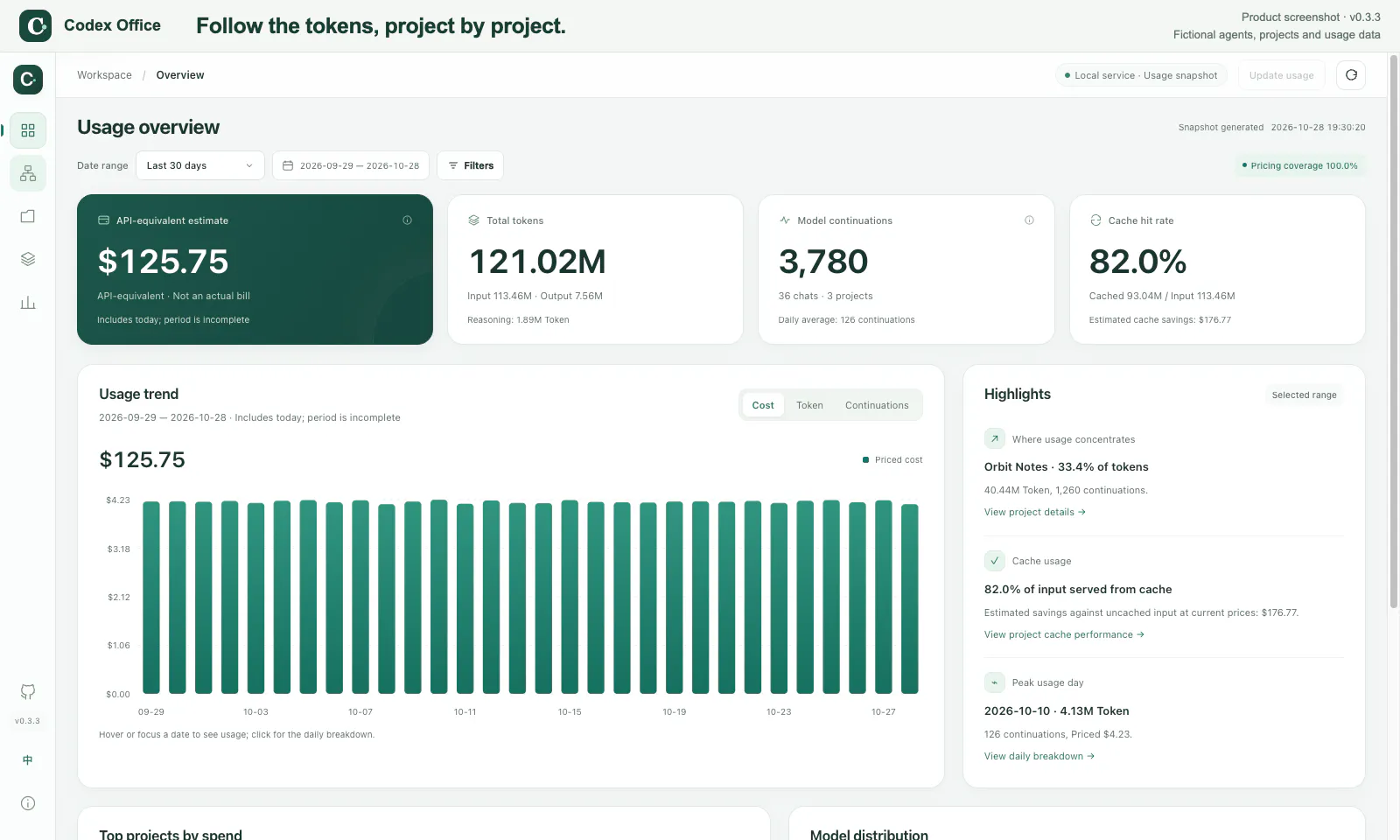1400x840 pixels.
Task: Click the Peak usage day icon
Action: [x=995, y=682]
